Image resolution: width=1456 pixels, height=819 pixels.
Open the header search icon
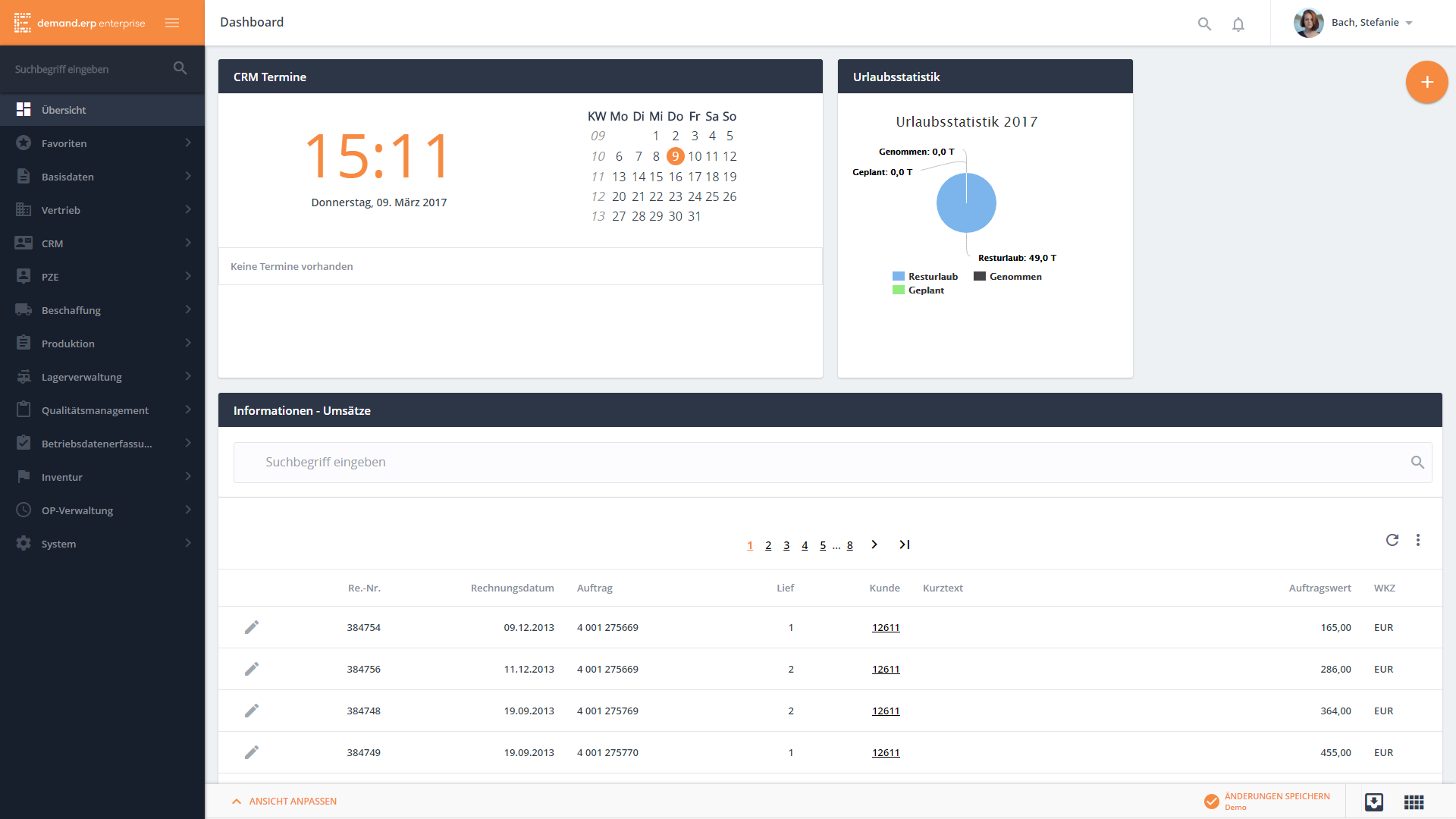1204,24
